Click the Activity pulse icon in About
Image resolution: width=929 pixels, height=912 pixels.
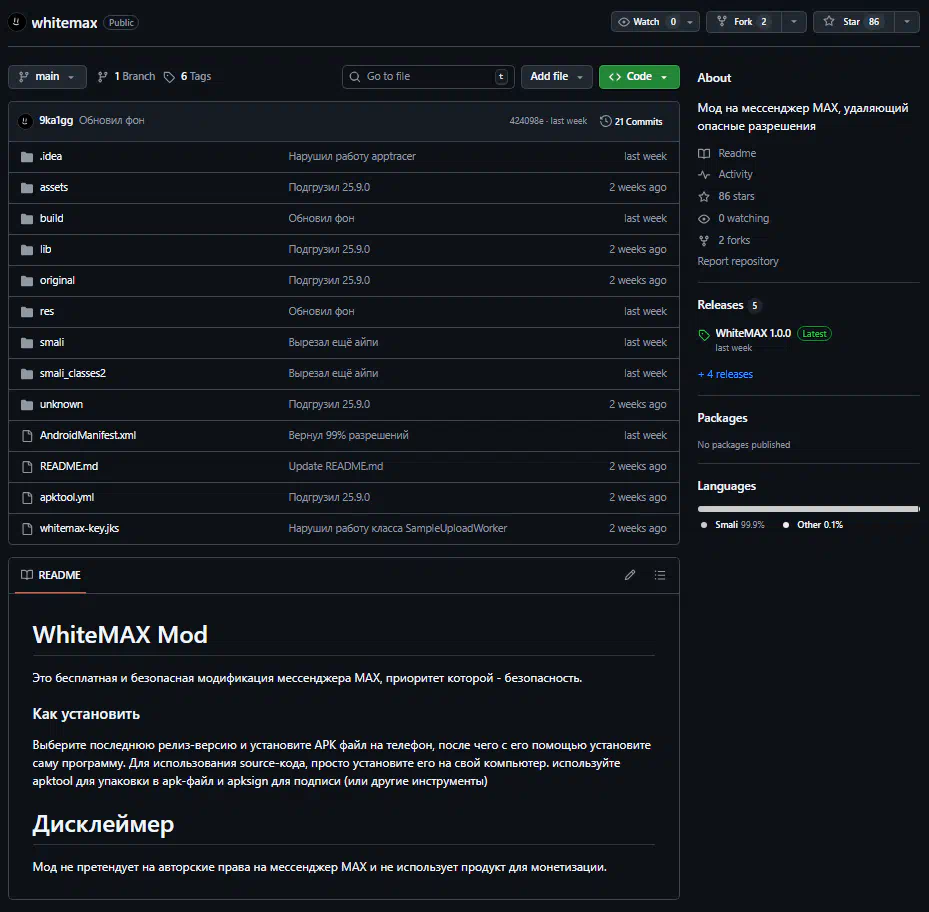(704, 175)
